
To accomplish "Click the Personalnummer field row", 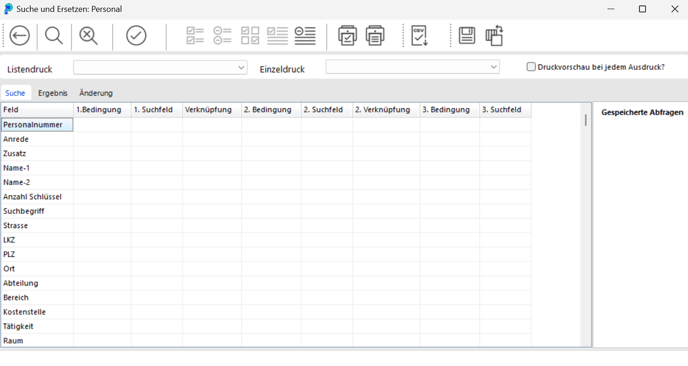I will point(37,125).
